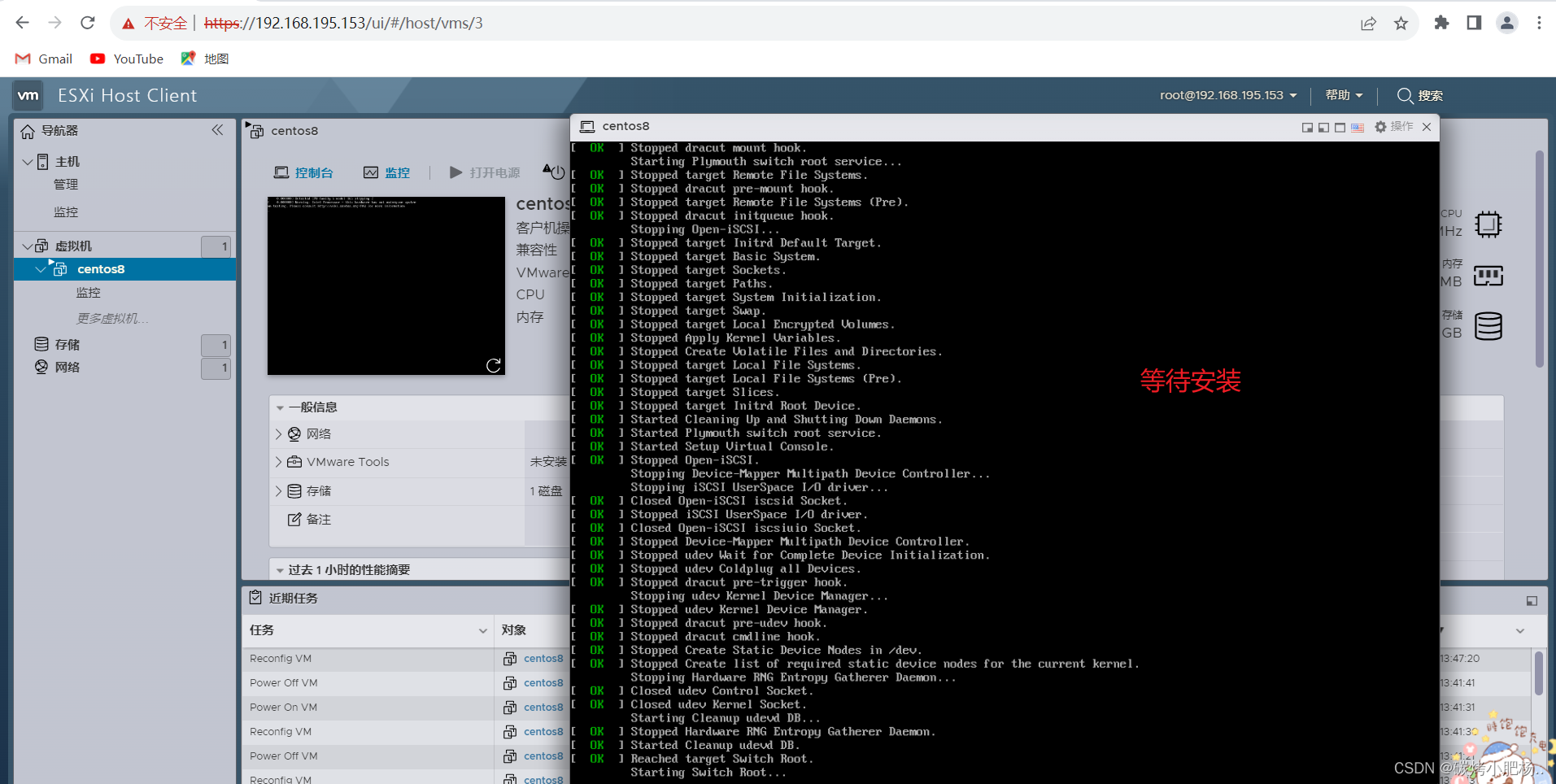Click the Power Off VM task at 13:41:41
The width and height of the screenshot is (1556, 784).
pyautogui.click(x=284, y=683)
